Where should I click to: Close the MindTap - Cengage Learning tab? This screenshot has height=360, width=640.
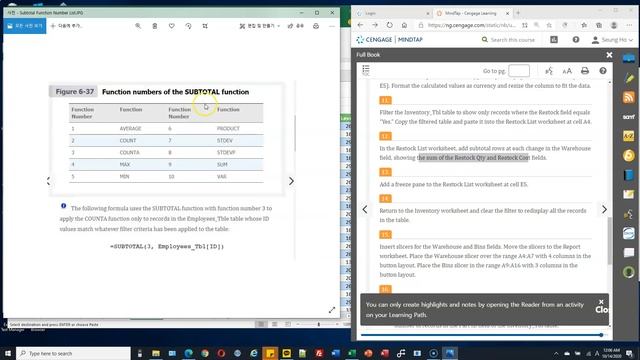point(507,13)
